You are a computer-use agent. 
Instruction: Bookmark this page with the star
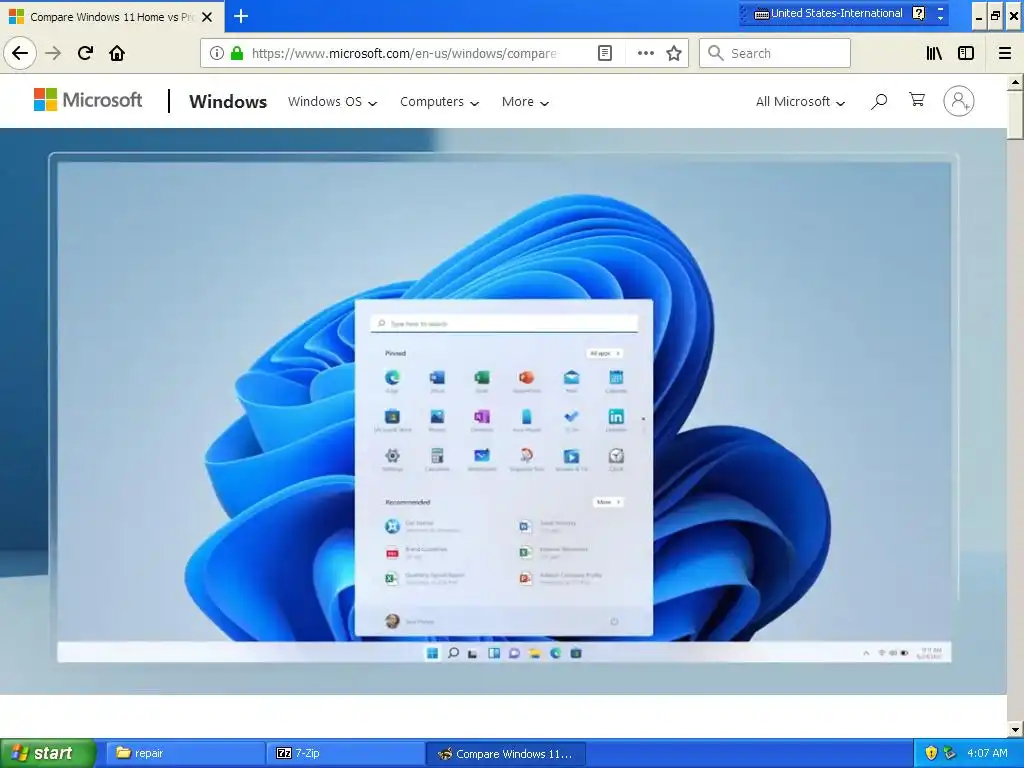[x=674, y=53]
